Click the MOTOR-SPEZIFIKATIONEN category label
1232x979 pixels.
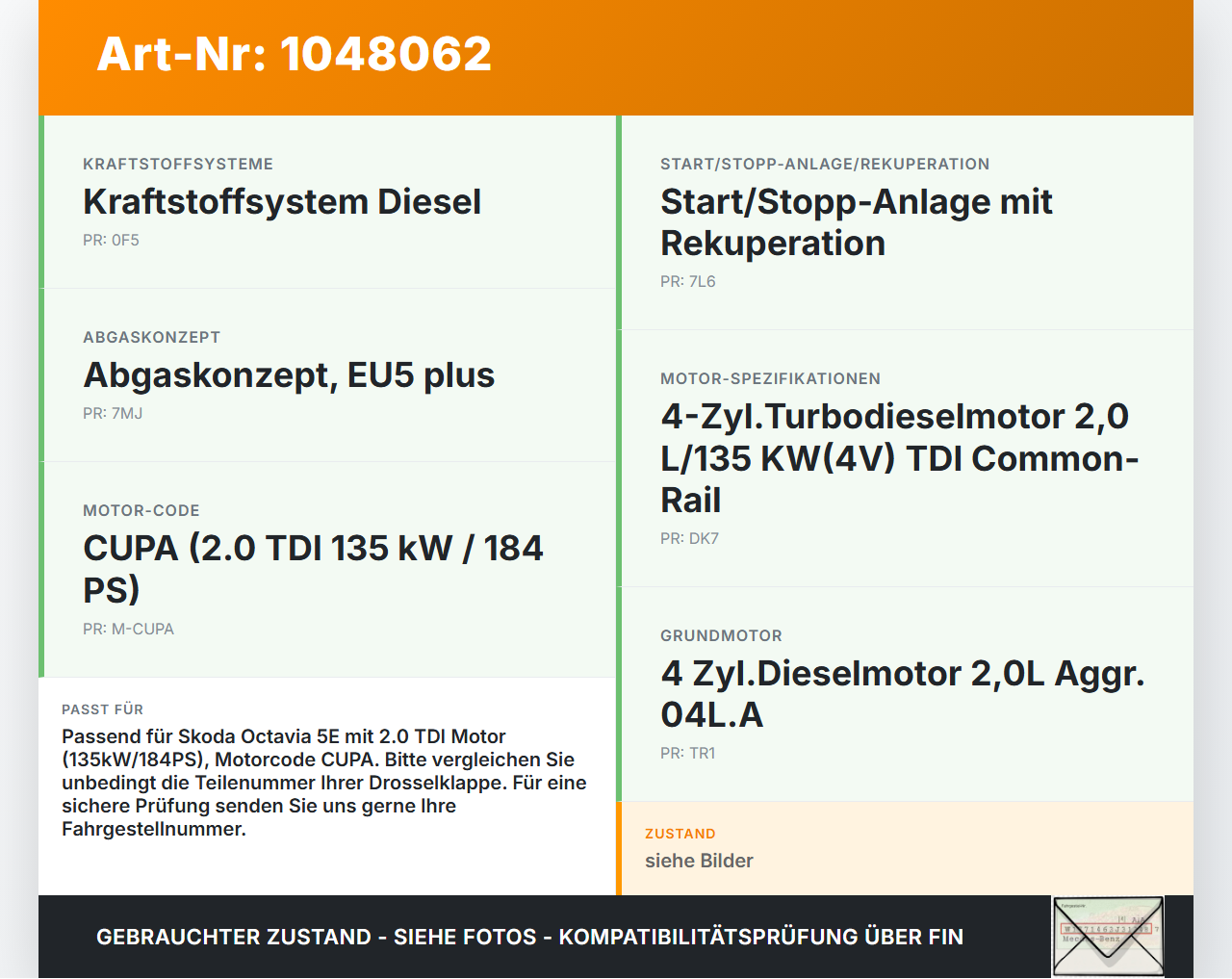(x=771, y=379)
